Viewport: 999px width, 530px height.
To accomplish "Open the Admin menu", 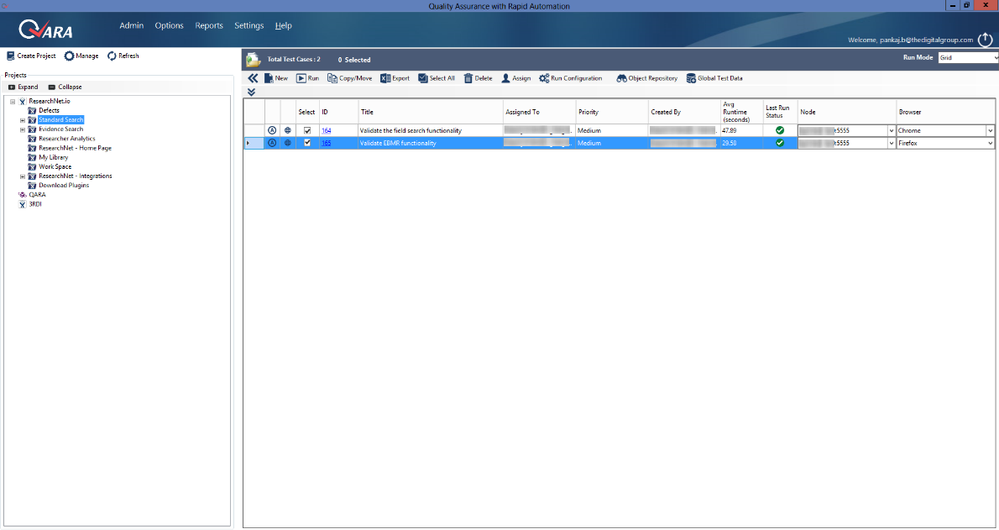I will [131, 25].
